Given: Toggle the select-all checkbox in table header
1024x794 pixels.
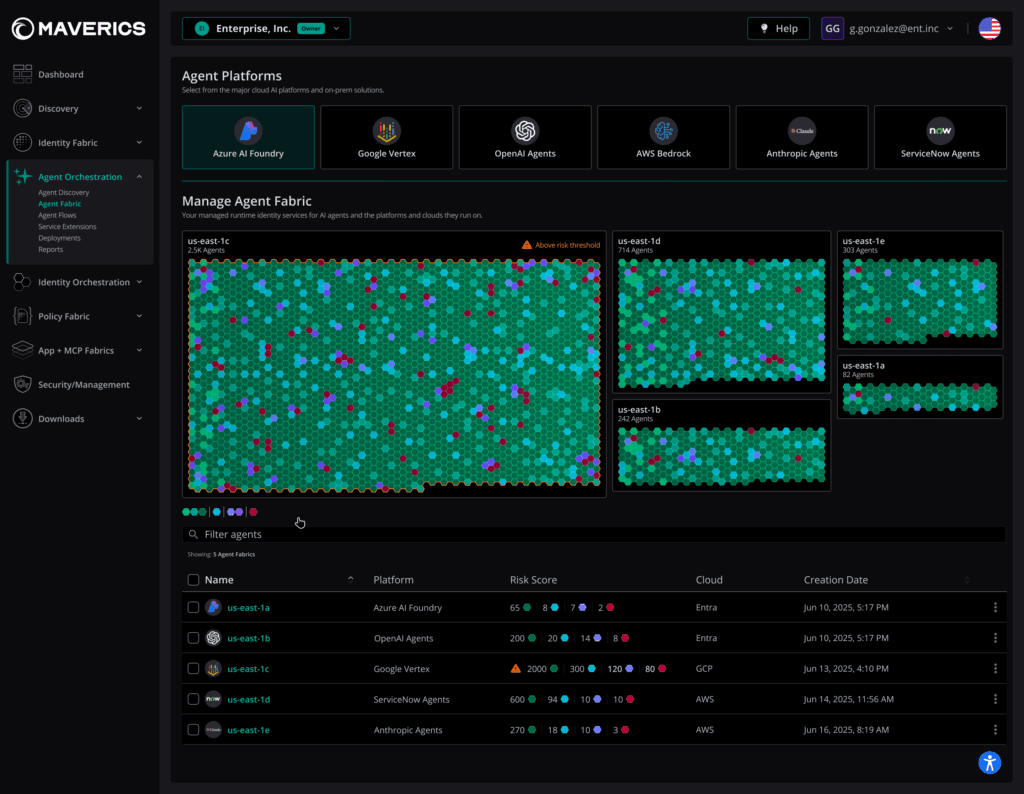Looking at the screenshot, I should 193,580.
